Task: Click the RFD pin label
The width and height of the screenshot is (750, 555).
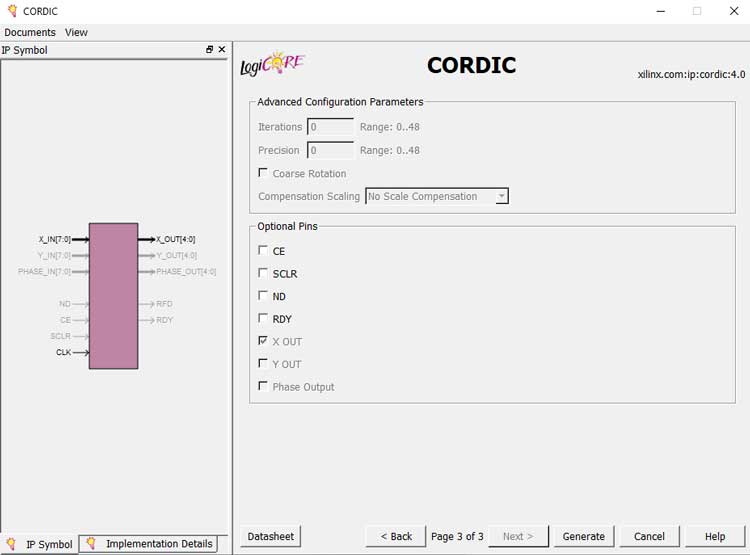Action: tap(164, 304)
